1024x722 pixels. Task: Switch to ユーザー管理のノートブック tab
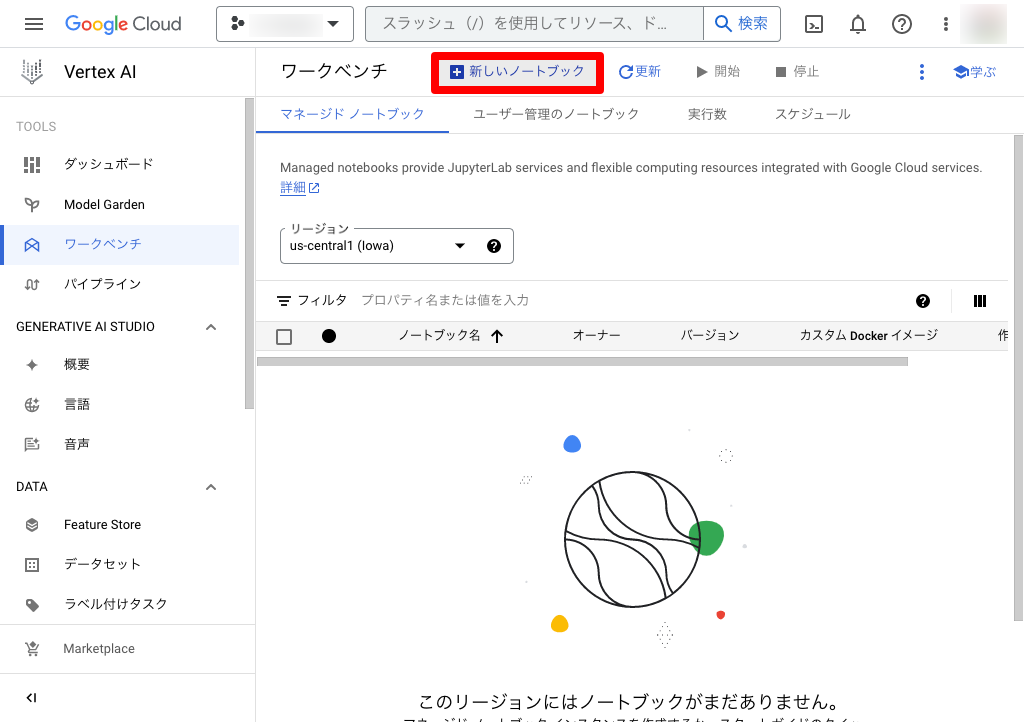coord(556,114)
